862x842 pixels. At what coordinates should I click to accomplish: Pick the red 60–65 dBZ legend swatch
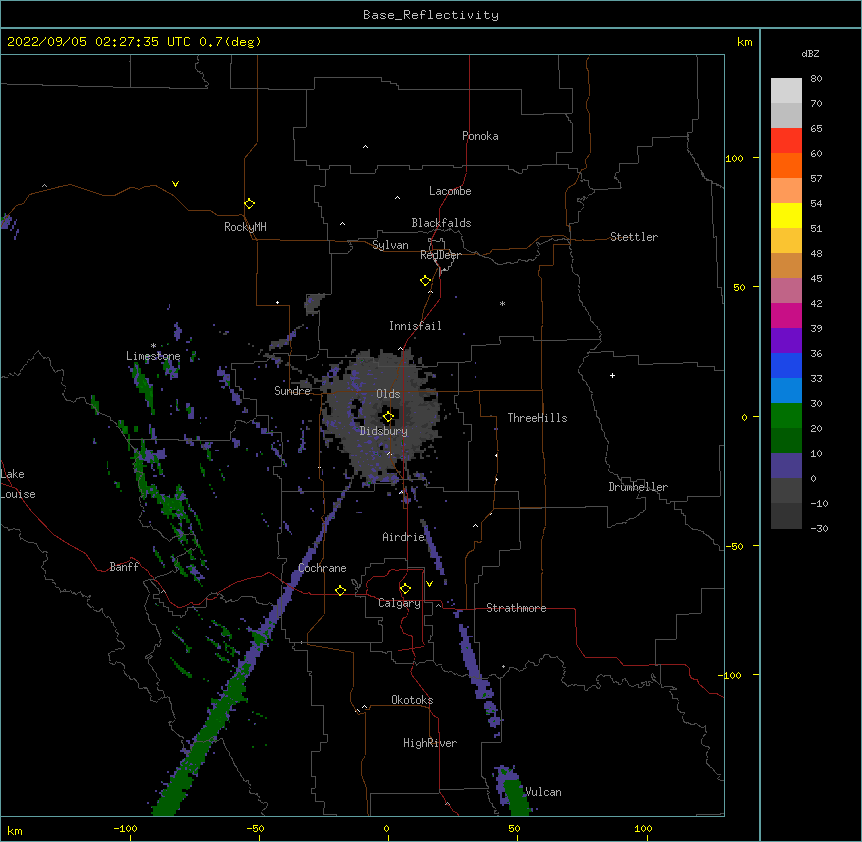786,140
